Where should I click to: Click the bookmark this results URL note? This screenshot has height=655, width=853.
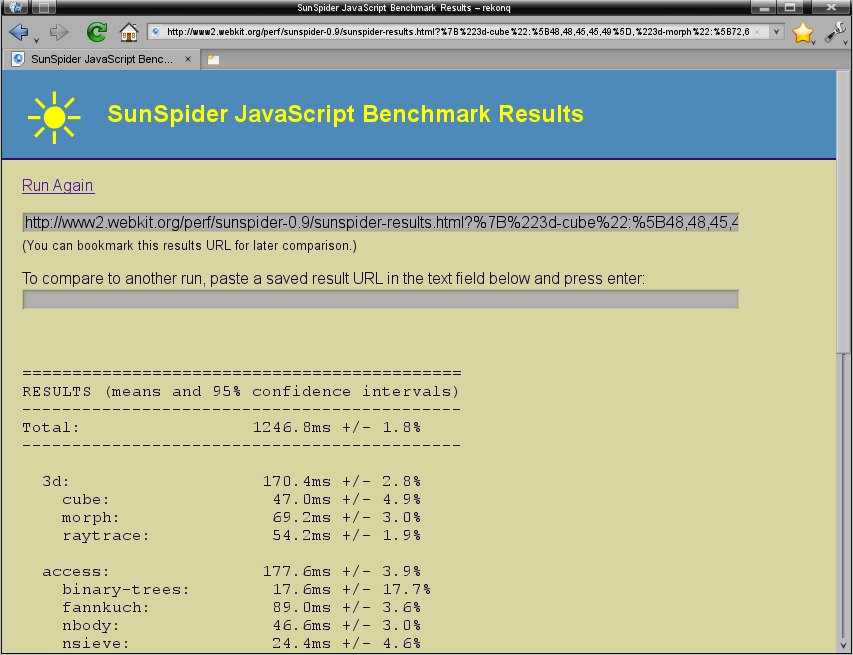(x=189, y=246)
